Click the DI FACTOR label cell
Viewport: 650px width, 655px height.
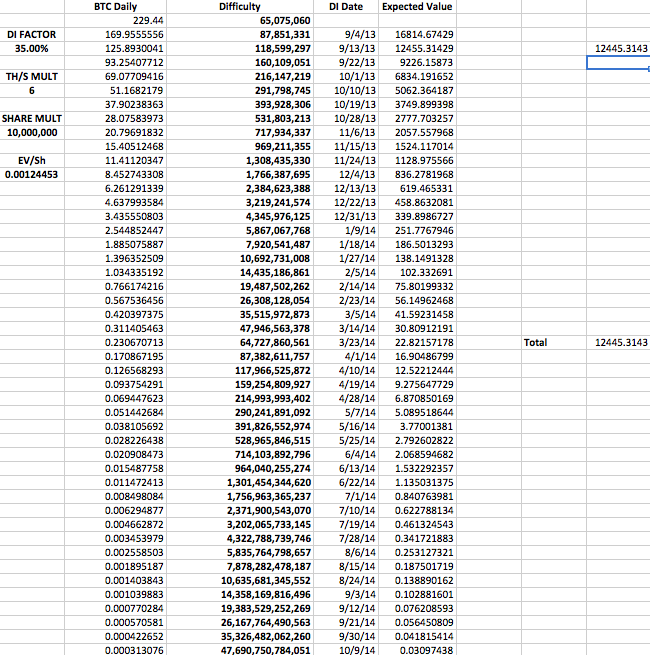click(x=32, y=35)
